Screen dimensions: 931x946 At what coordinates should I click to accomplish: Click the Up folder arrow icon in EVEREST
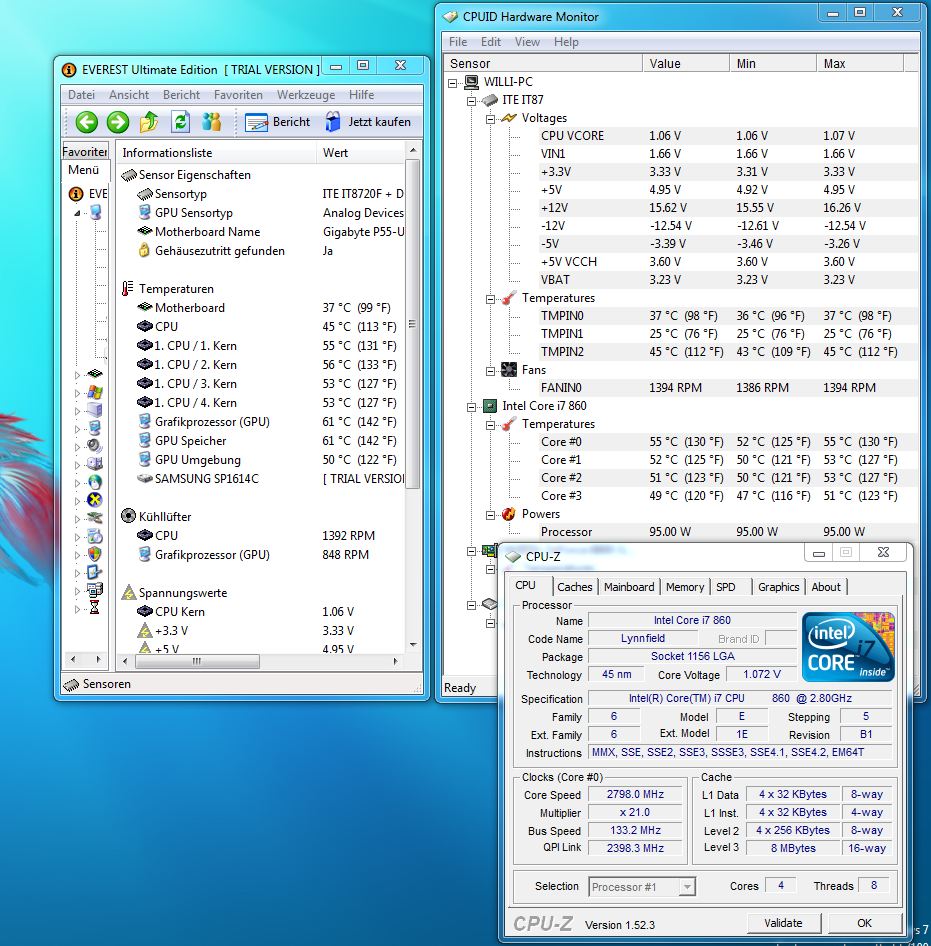coord(149,122)
